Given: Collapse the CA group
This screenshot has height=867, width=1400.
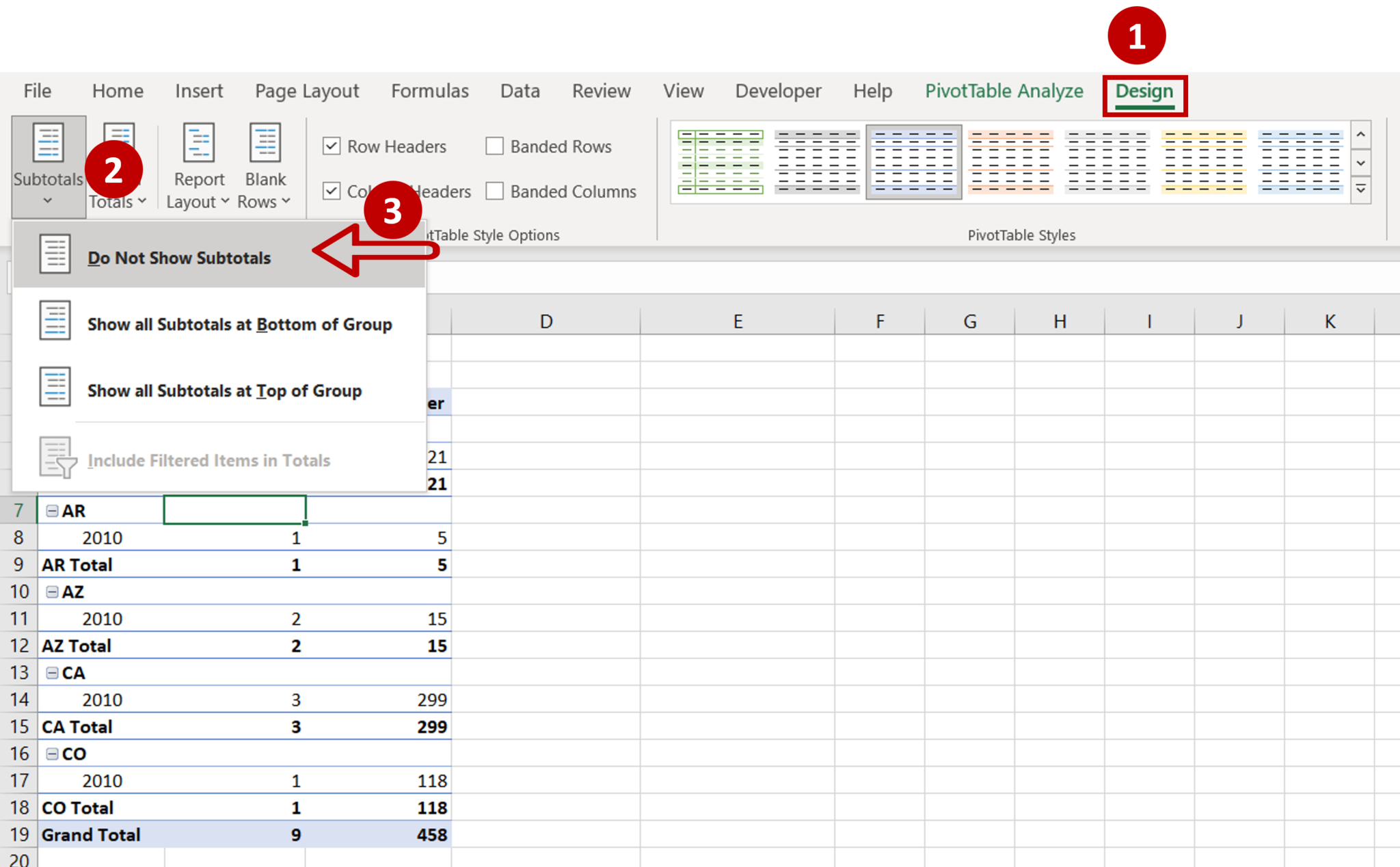Looking at the screenshot, I should (x=52, y=673).
